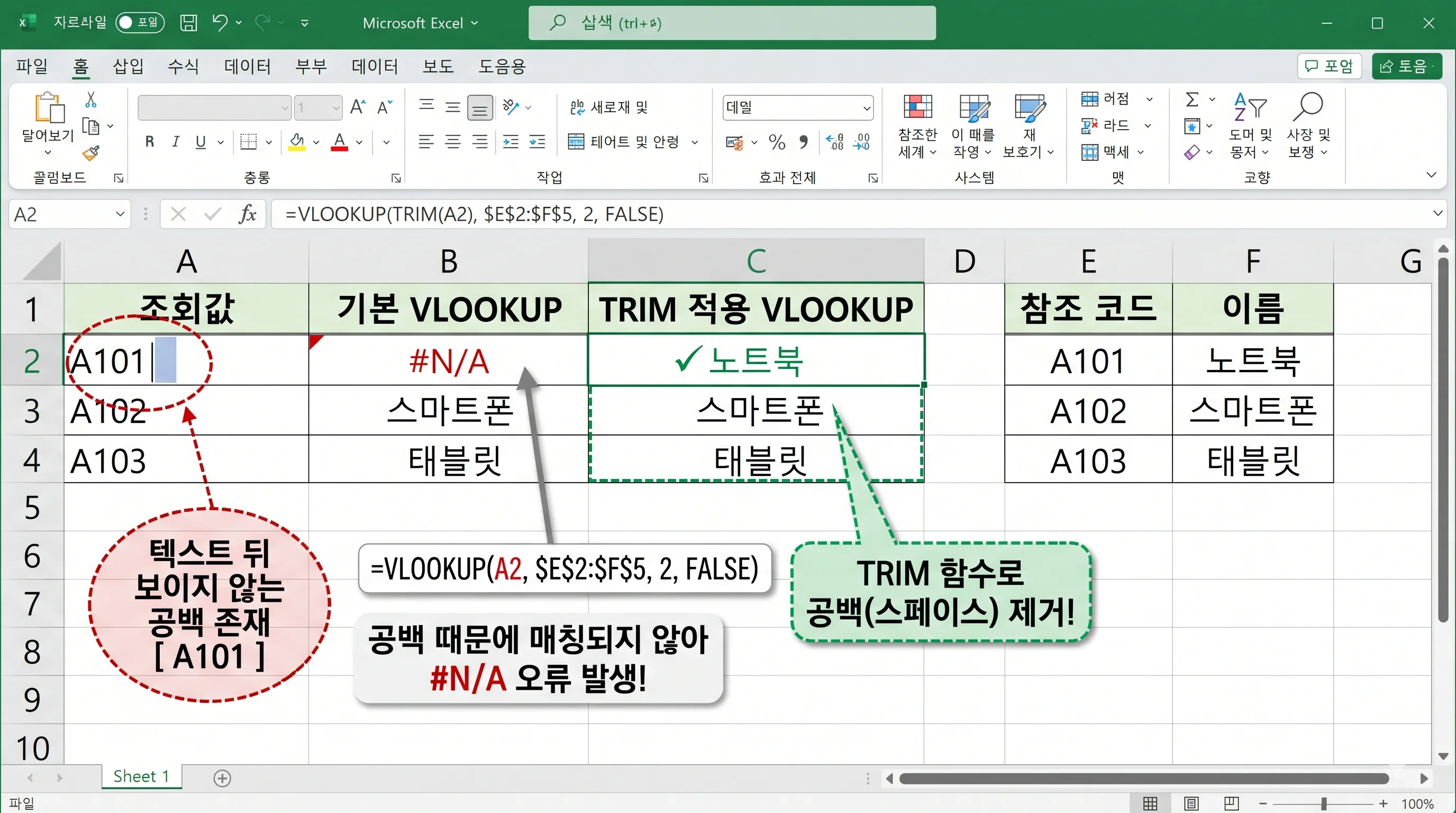Click the search box in title bar
This screenshot has width=1456, height=813.
[x=732, y=23]
